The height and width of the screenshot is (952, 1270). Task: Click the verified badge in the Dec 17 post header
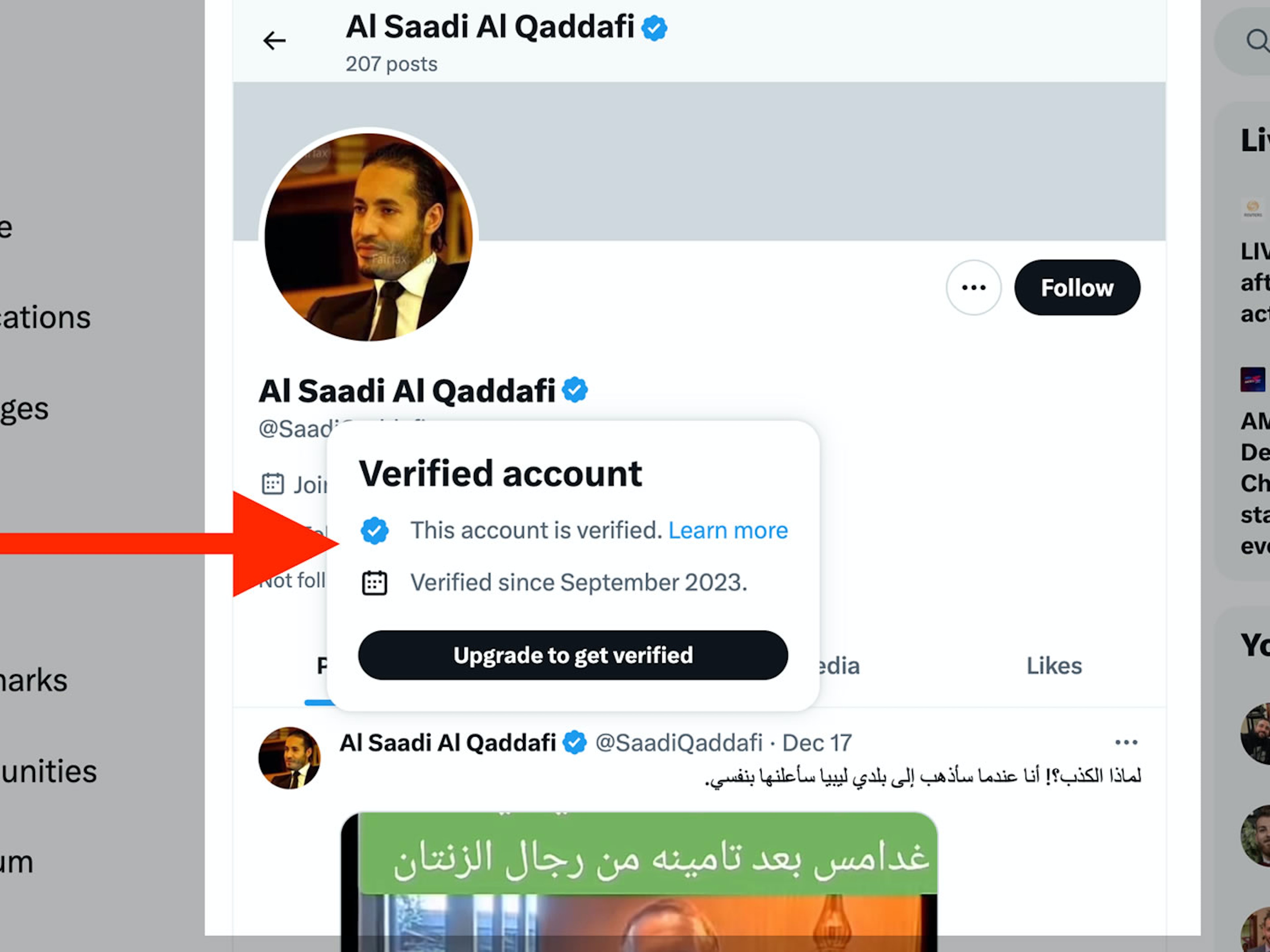pyautogui.click(x=574, y=742)
